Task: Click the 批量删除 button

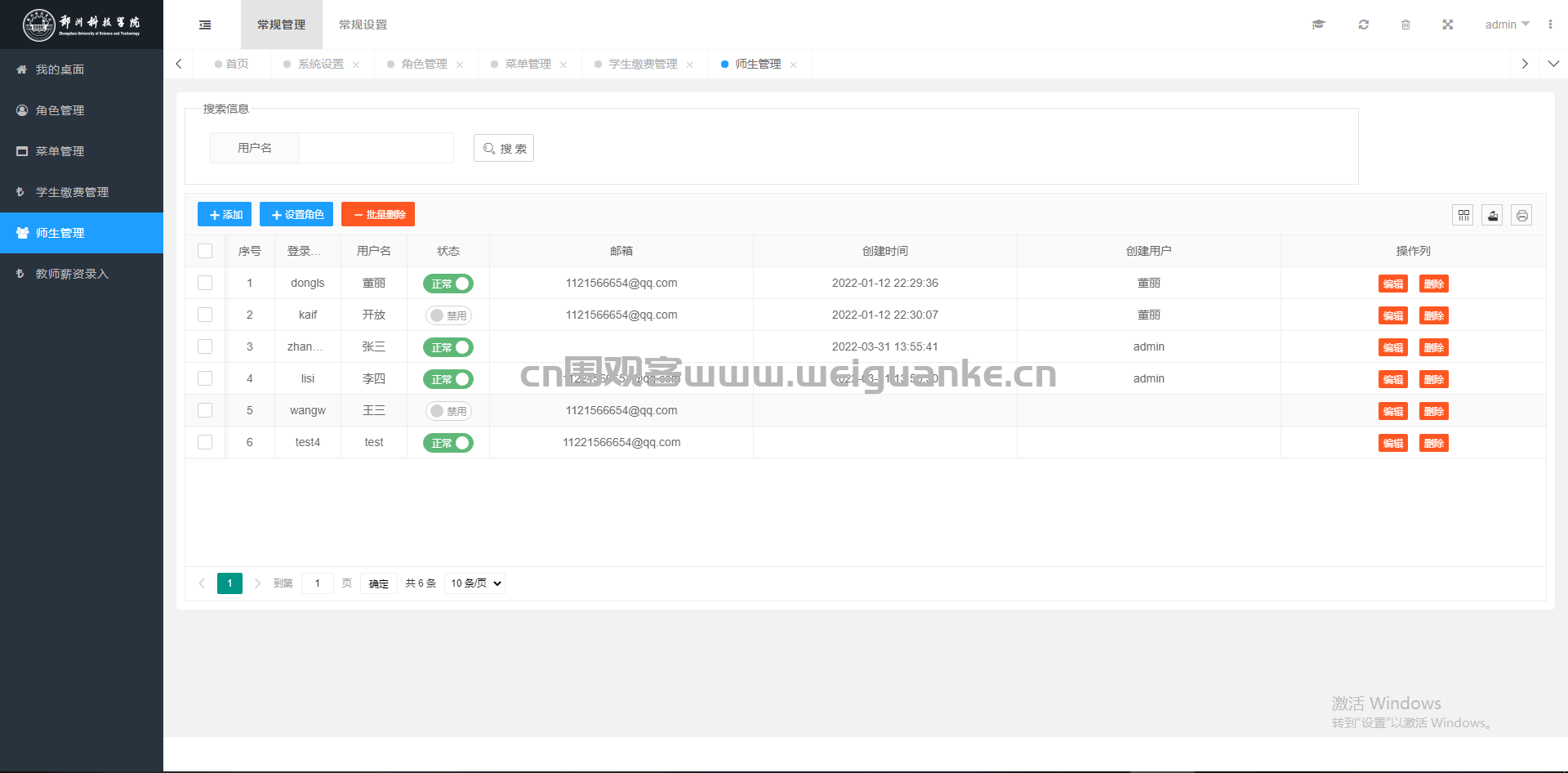Action: click(x=378, y=214)
